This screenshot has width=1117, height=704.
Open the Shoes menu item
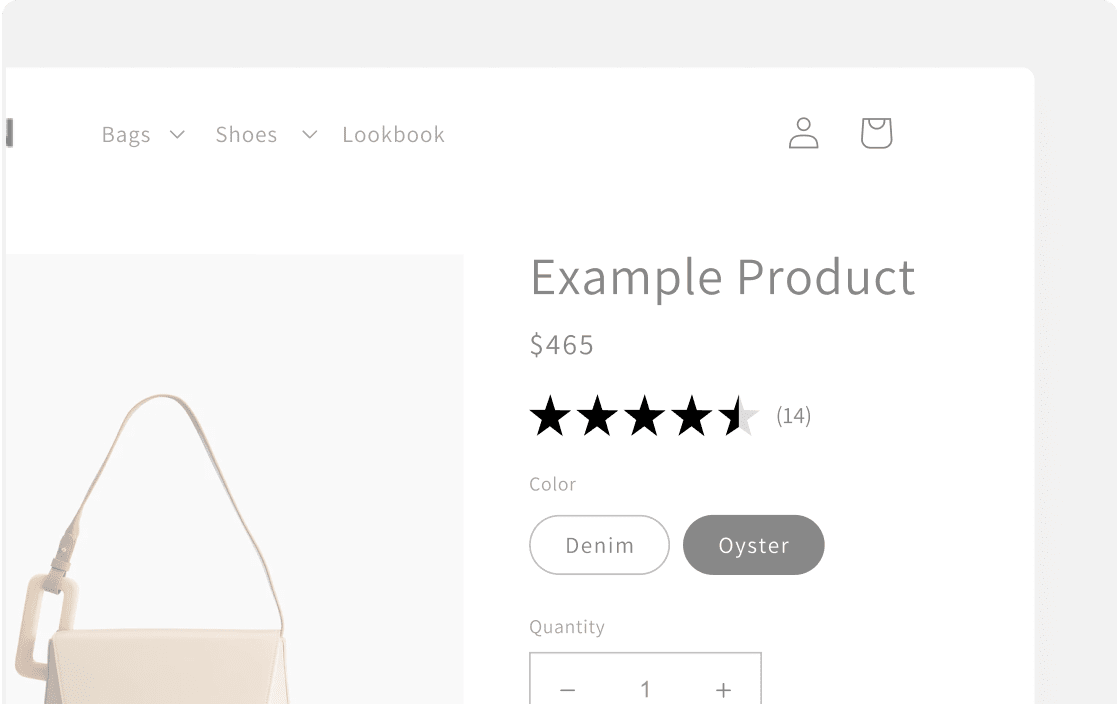246,135
